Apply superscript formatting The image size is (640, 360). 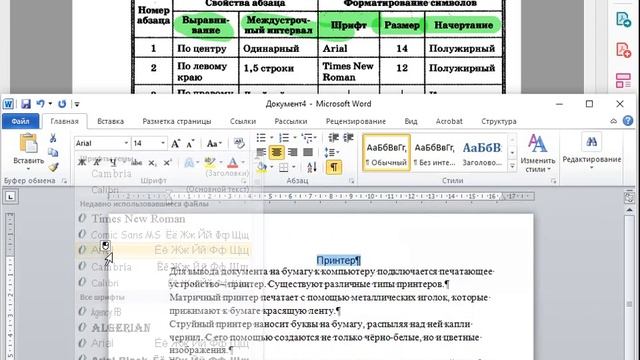point(167,163)
